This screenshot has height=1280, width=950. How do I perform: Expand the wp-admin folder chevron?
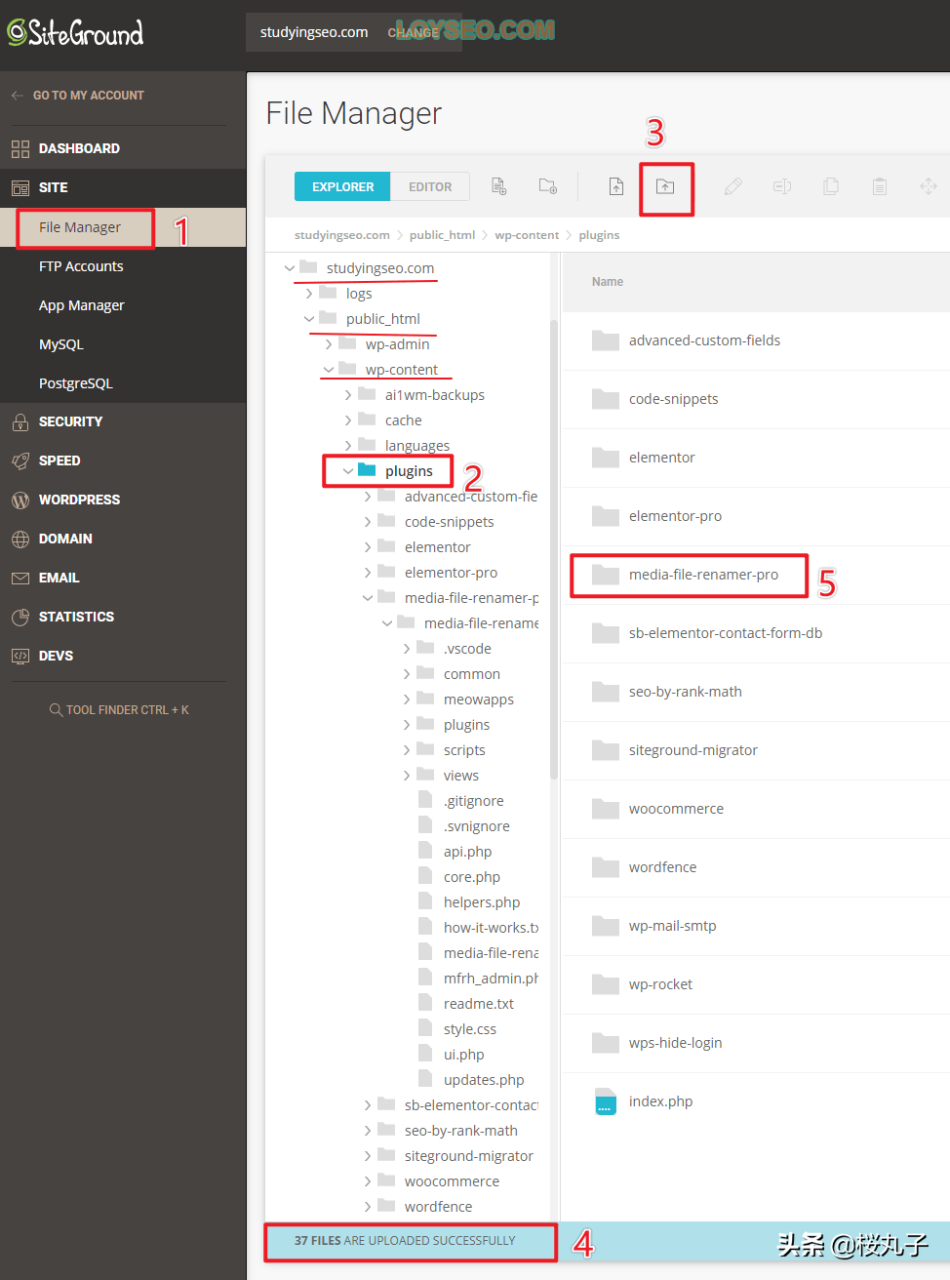(329, 344)
